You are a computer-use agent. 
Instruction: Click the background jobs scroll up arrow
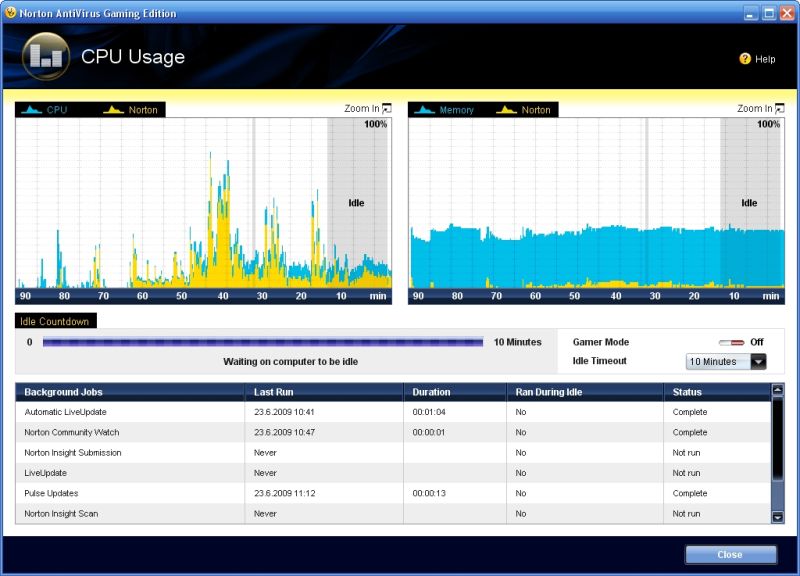(x=778, y=390)
